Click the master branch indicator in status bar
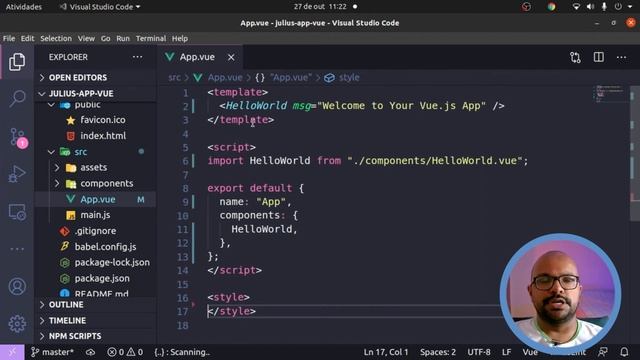The width and height of the screenshot is (640, 360). (x=52, y=352)
